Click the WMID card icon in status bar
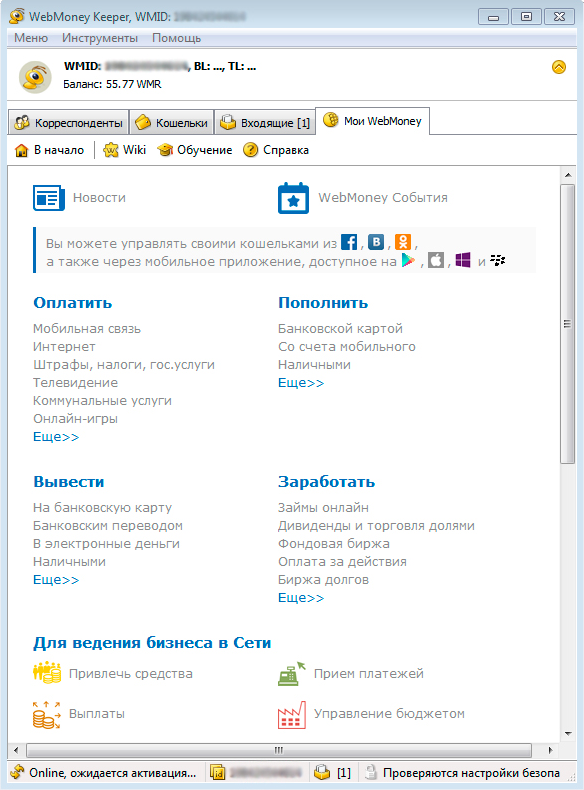This screenshot has height=790, width=584. [x=217, y=772]
